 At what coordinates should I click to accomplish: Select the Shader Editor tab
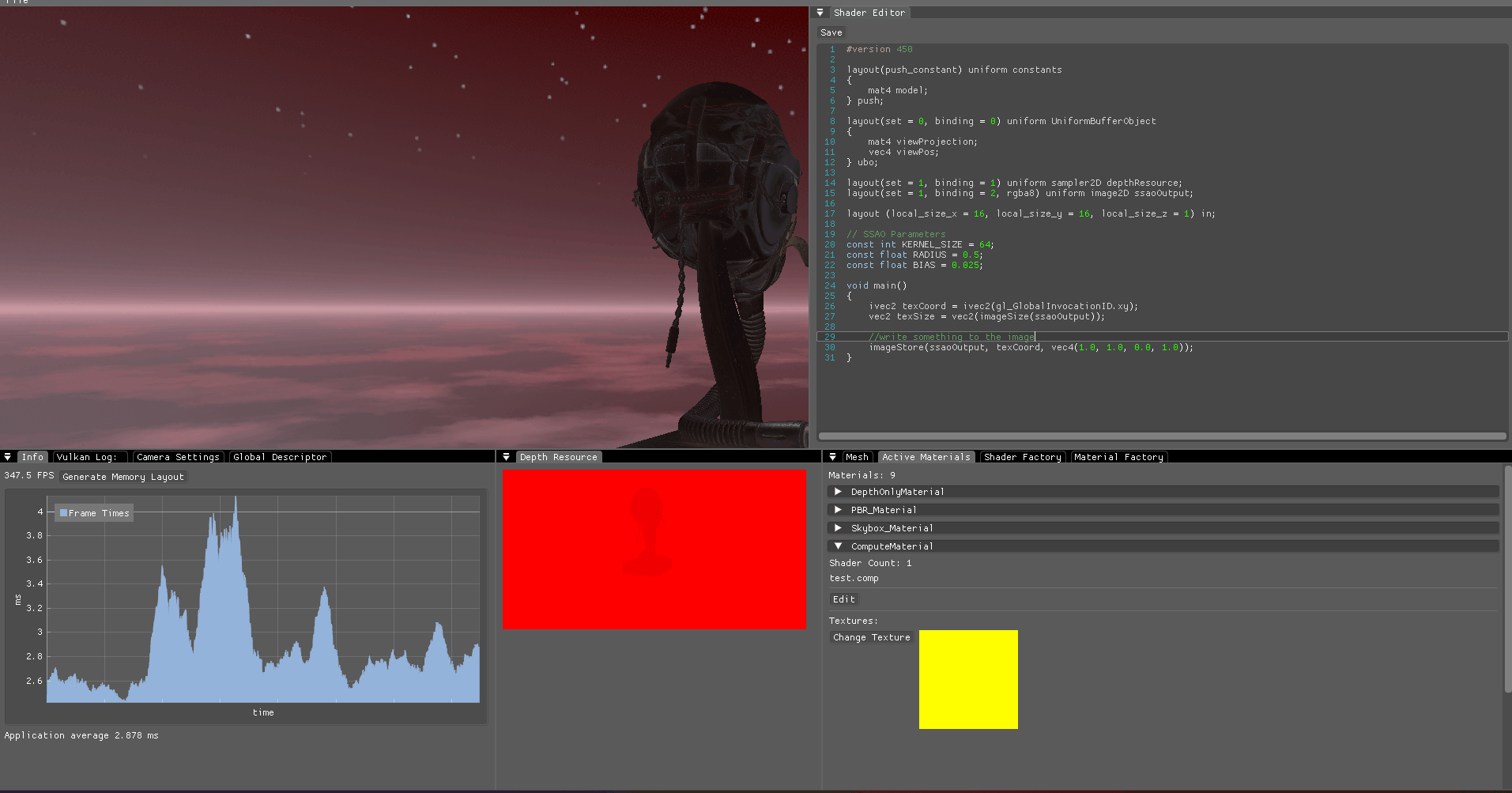click(869, 13)
